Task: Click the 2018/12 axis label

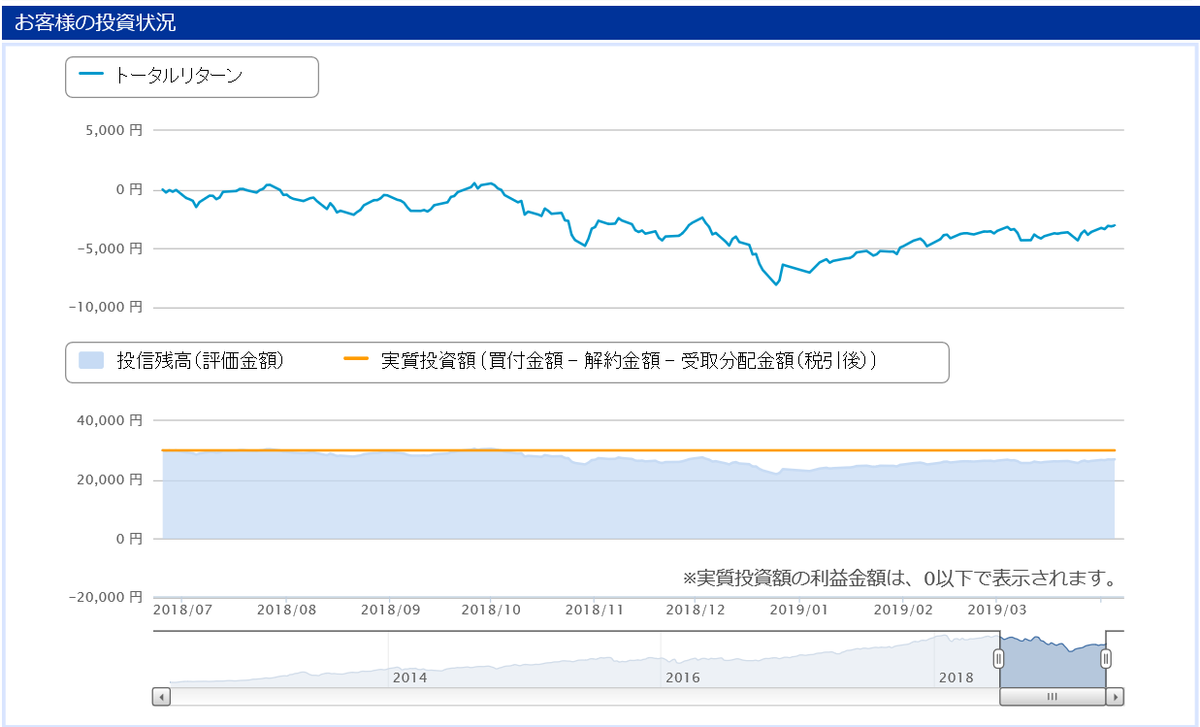Action: click(695, 607)
